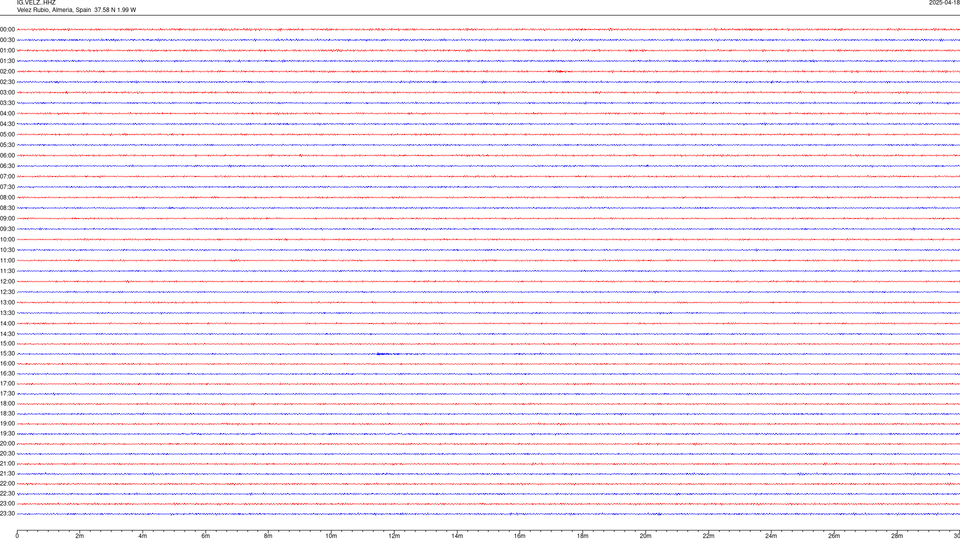The height and width of the screenshot is (540, 960).
Task: Select the 10:30 trace label
Action: point(7,250)
